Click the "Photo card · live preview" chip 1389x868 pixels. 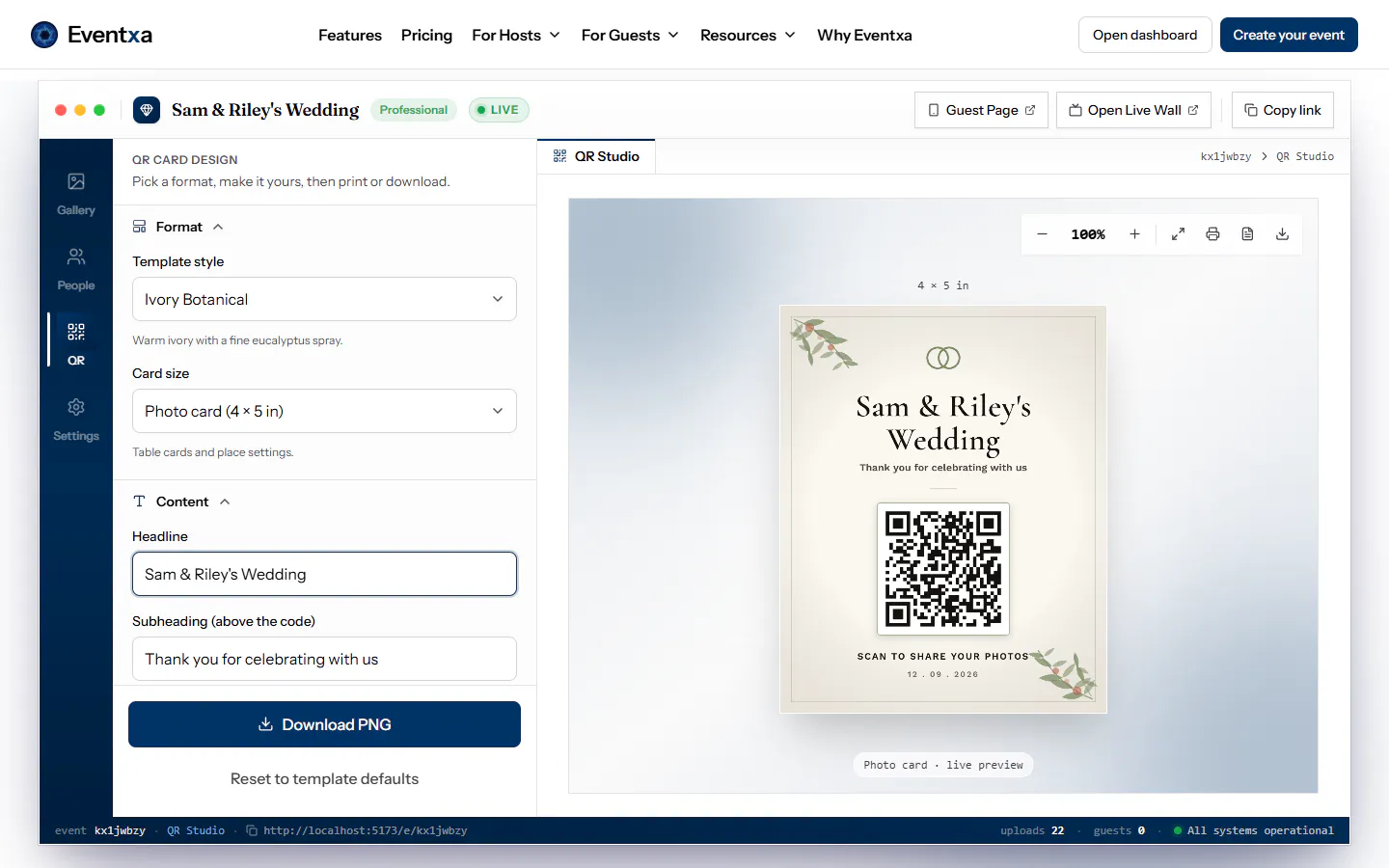pos(943,765)
